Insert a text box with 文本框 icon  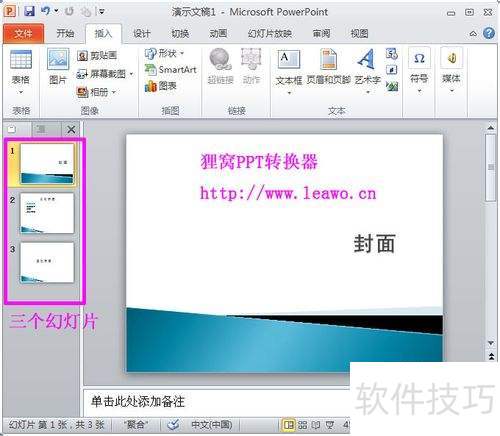point(289,59)
